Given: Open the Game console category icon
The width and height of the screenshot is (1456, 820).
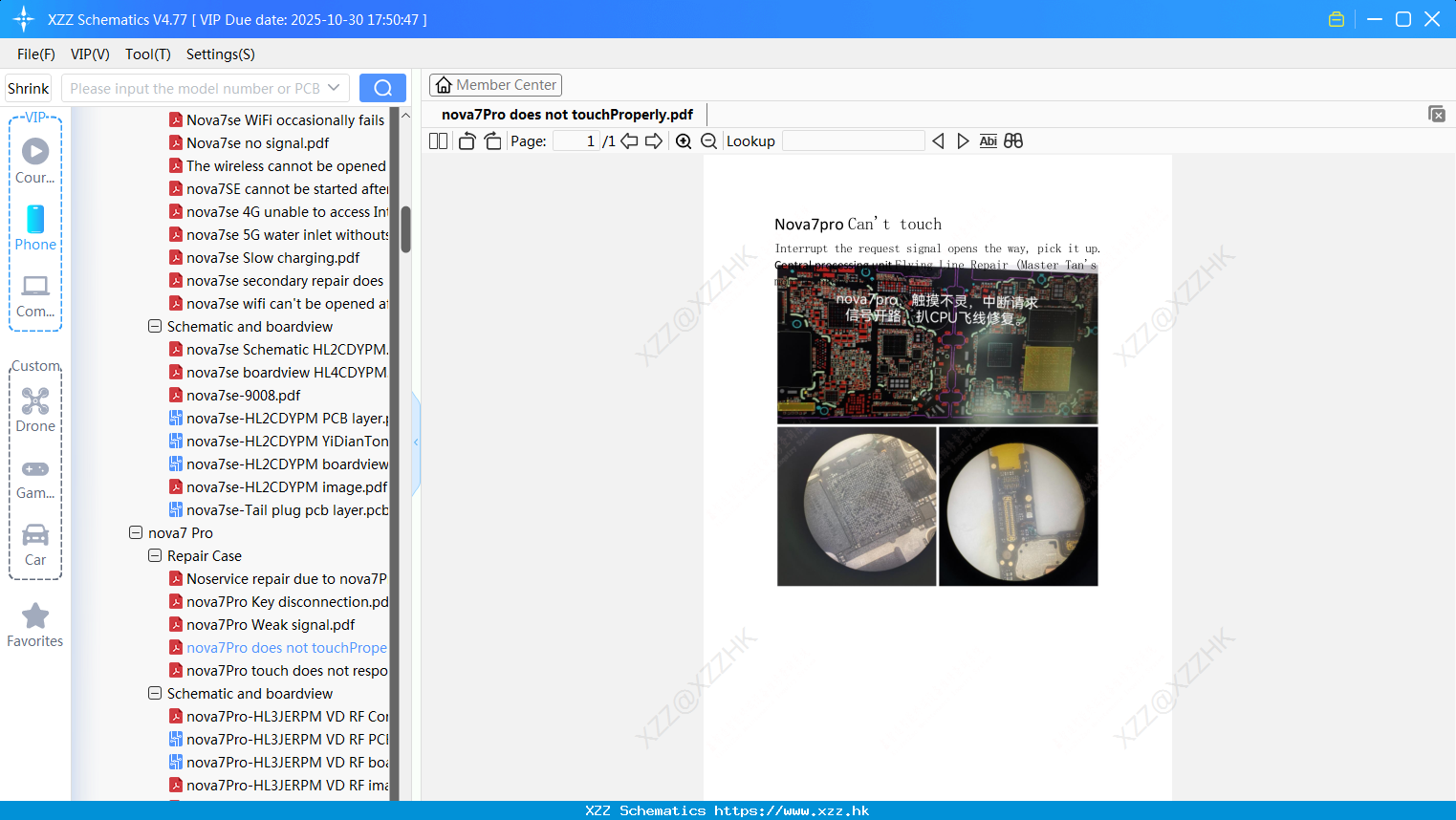Looking at the screenshot, I should [x=35, y=479].
